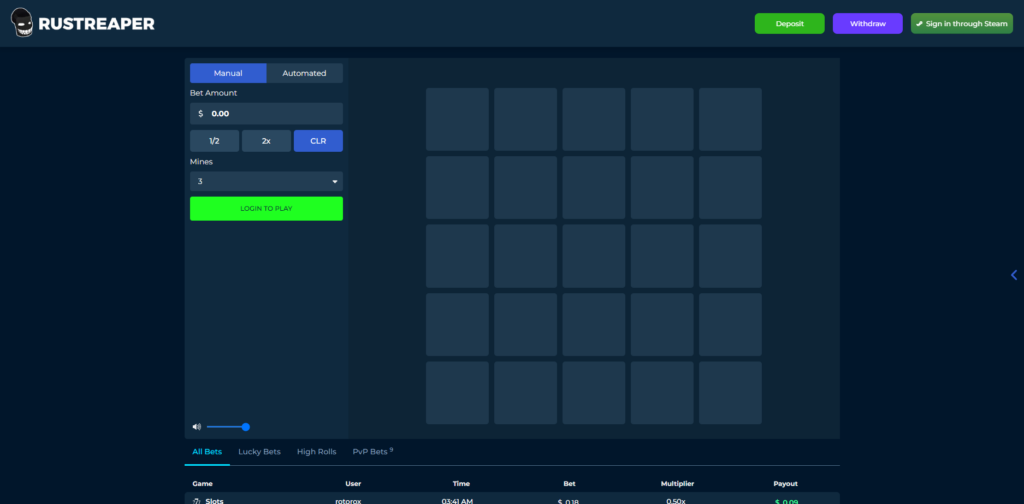Click the RUSTREAPER brand text
This screenshot has width=1024, height=504.
coord(97,24)
